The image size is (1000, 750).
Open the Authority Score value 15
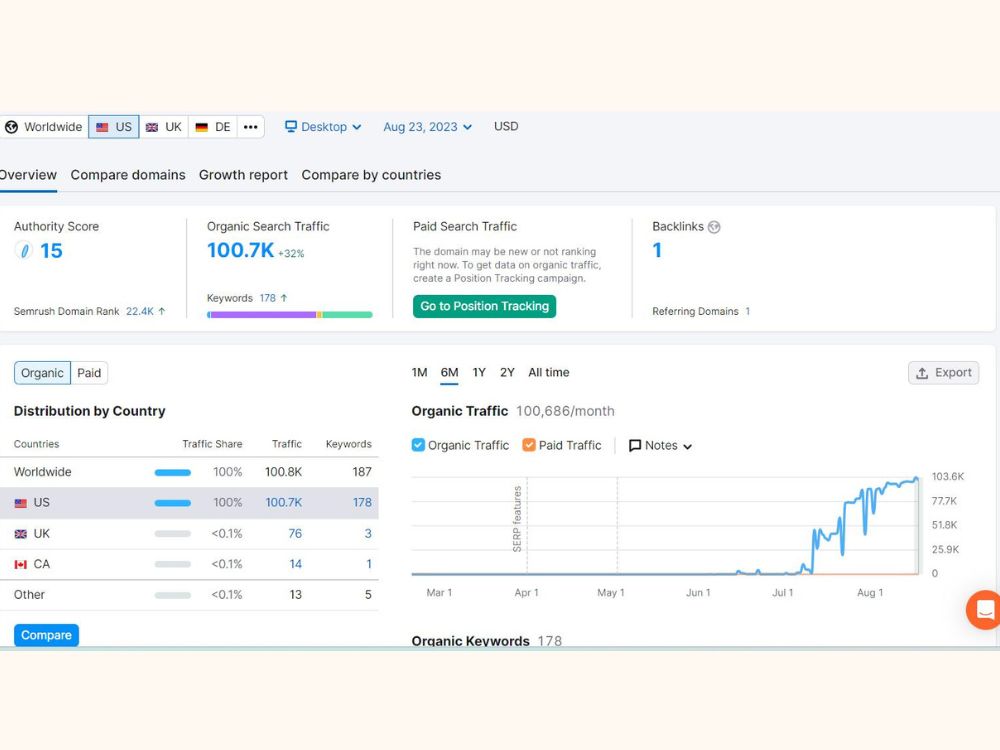click(x=51, y=251)
